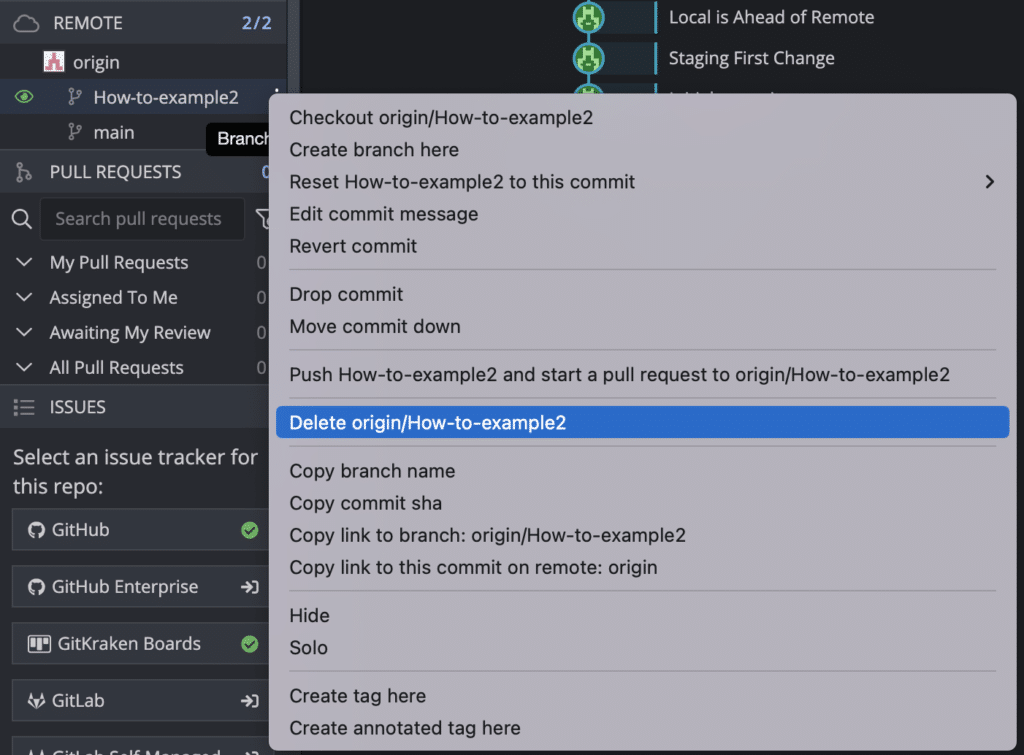The width and height of the screenshot is (1024, 755).
Task: Click Create branch here
Action: [x=374, y=149]
